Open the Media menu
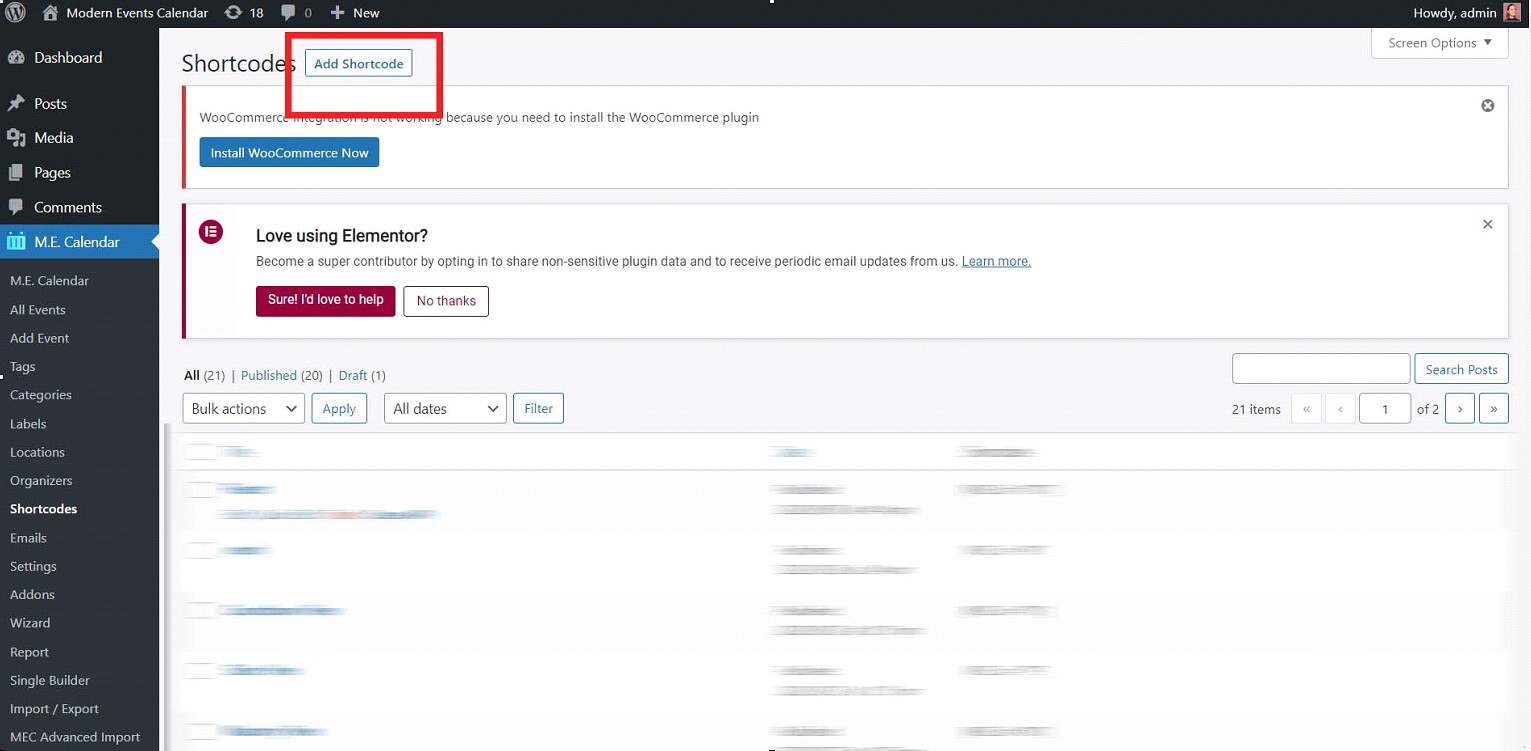Viewport: 1531px width, 751px height. click(x=54, y=138)
